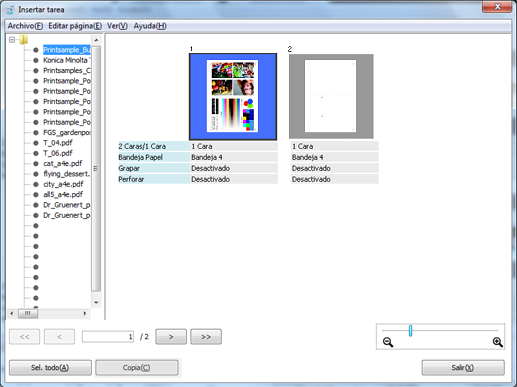This screenshot has width=517, height=387.
Task: Go to next page with > button
Action: (171, 337)
